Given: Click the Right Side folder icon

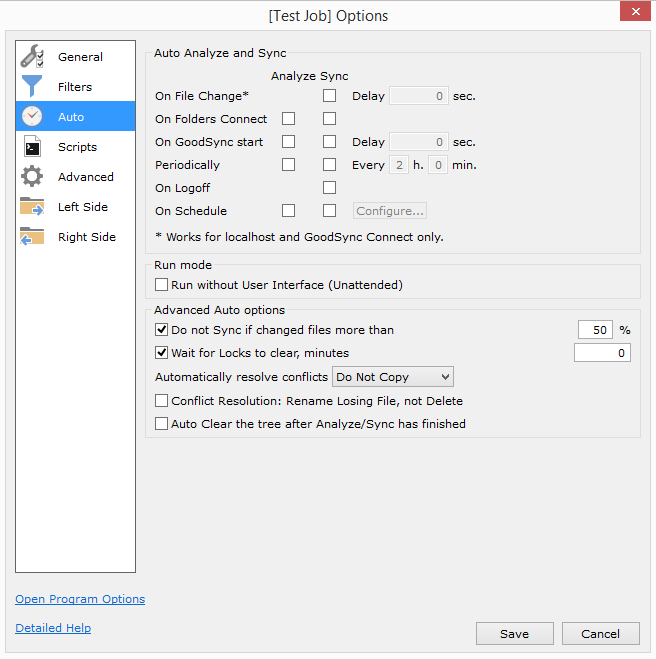Looking at the screenshot, I should (32, 237).
